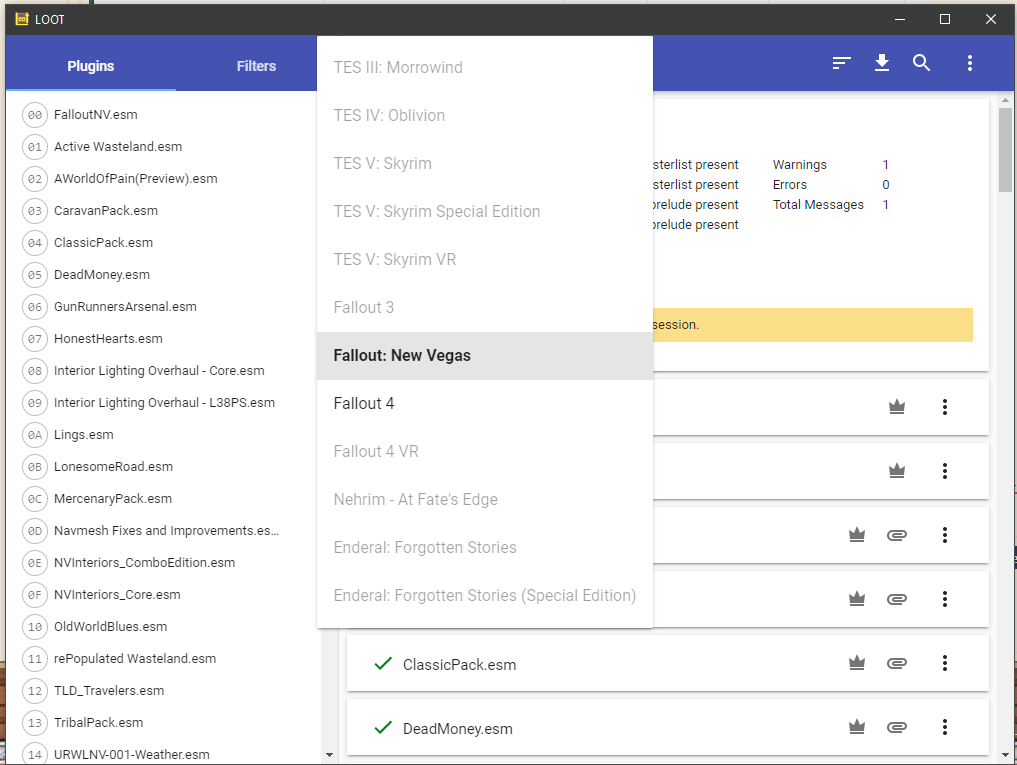
Task: Switch to the Plugins tab
Action: [x=91, y=66]
